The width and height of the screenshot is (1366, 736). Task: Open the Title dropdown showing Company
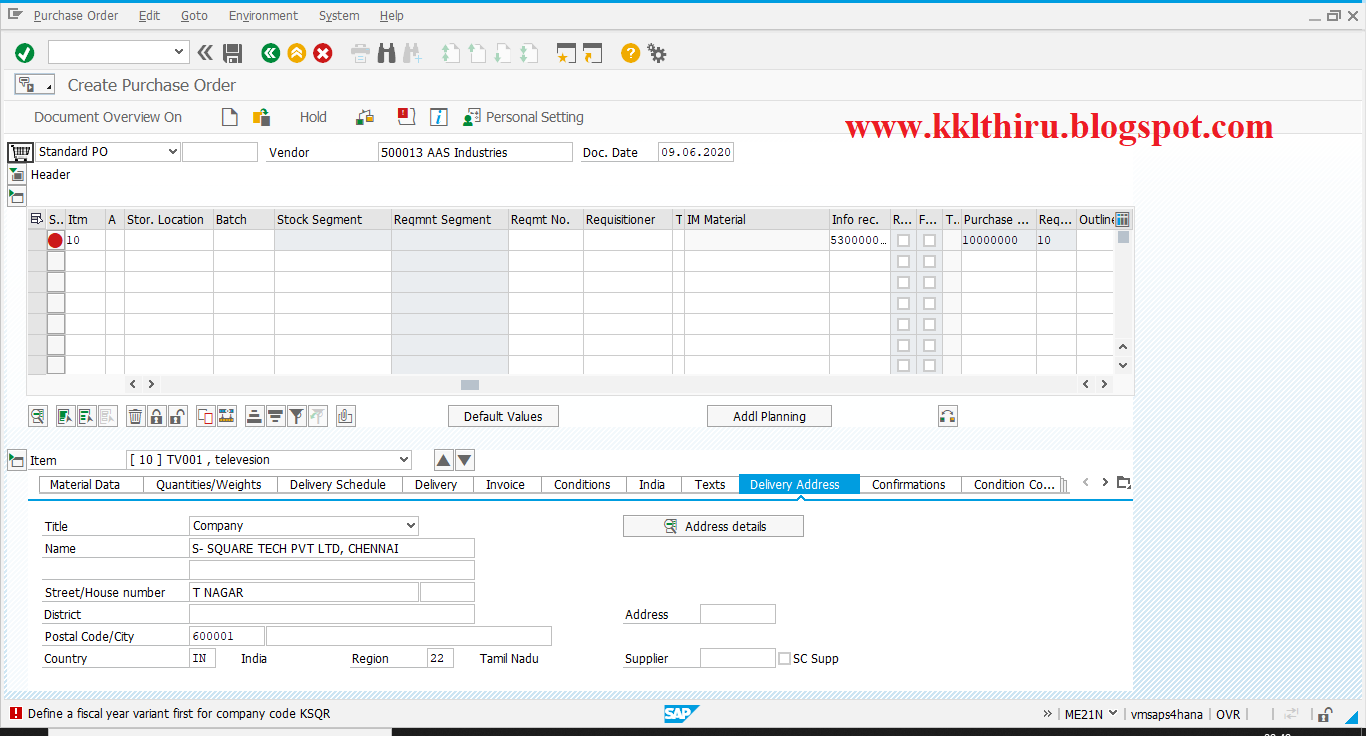tap(411, 526)
